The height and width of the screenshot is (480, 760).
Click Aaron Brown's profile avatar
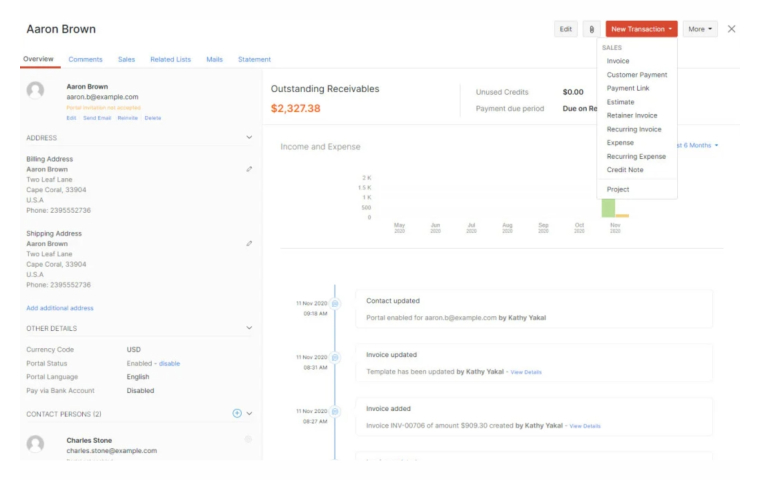pos(35,90)
